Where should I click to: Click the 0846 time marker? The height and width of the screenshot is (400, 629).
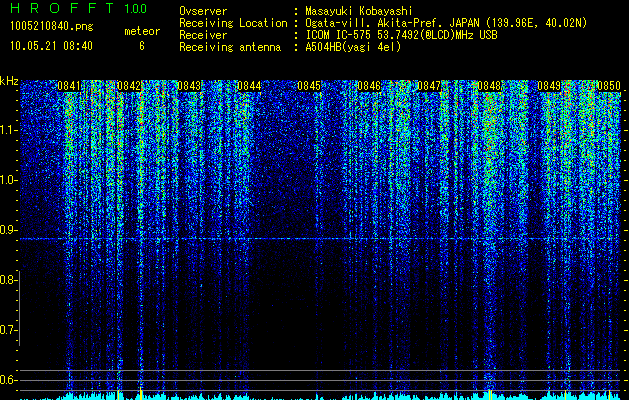click(x=369, y=86)
